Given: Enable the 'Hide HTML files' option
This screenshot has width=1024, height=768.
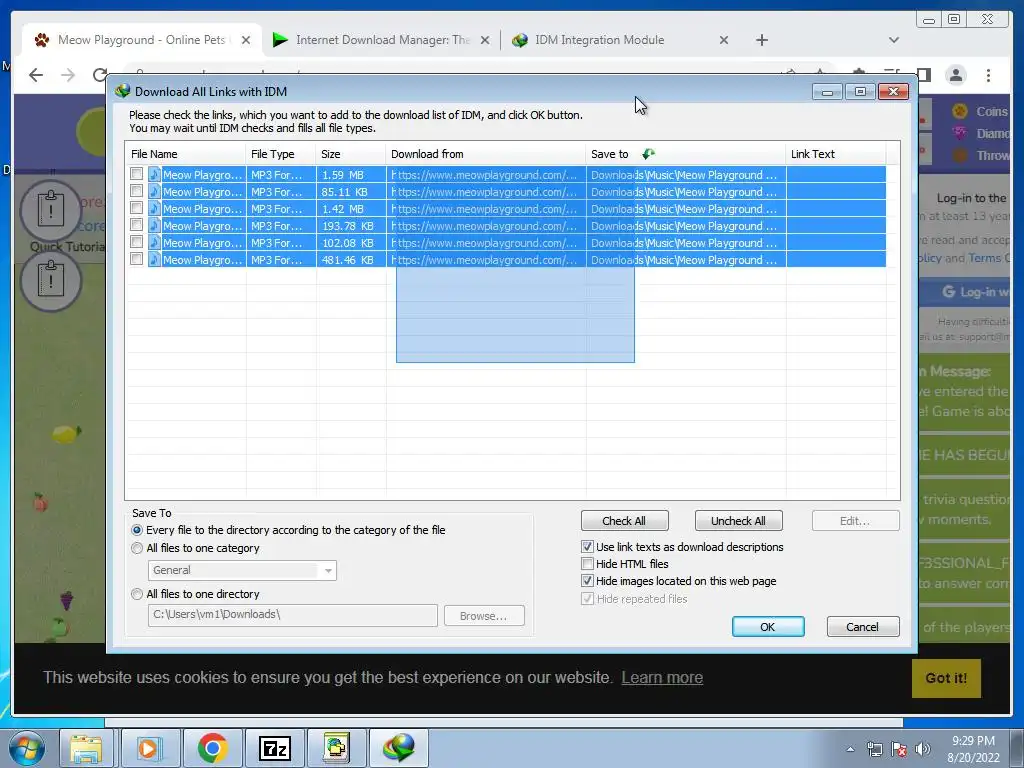Looking at the screenshot, I should tap(587, 564).
